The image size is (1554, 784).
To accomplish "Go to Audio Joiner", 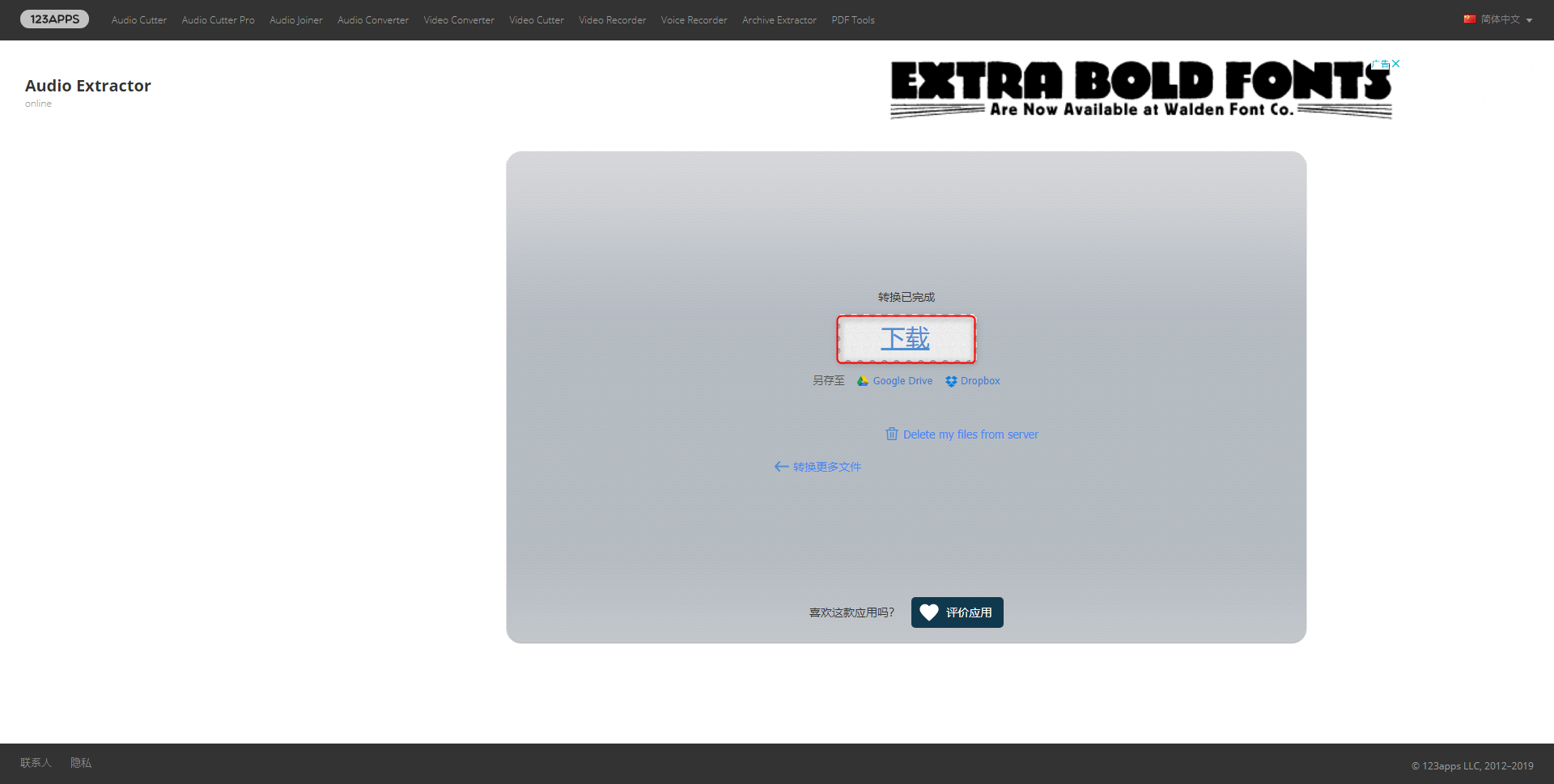I will (296, 20).
